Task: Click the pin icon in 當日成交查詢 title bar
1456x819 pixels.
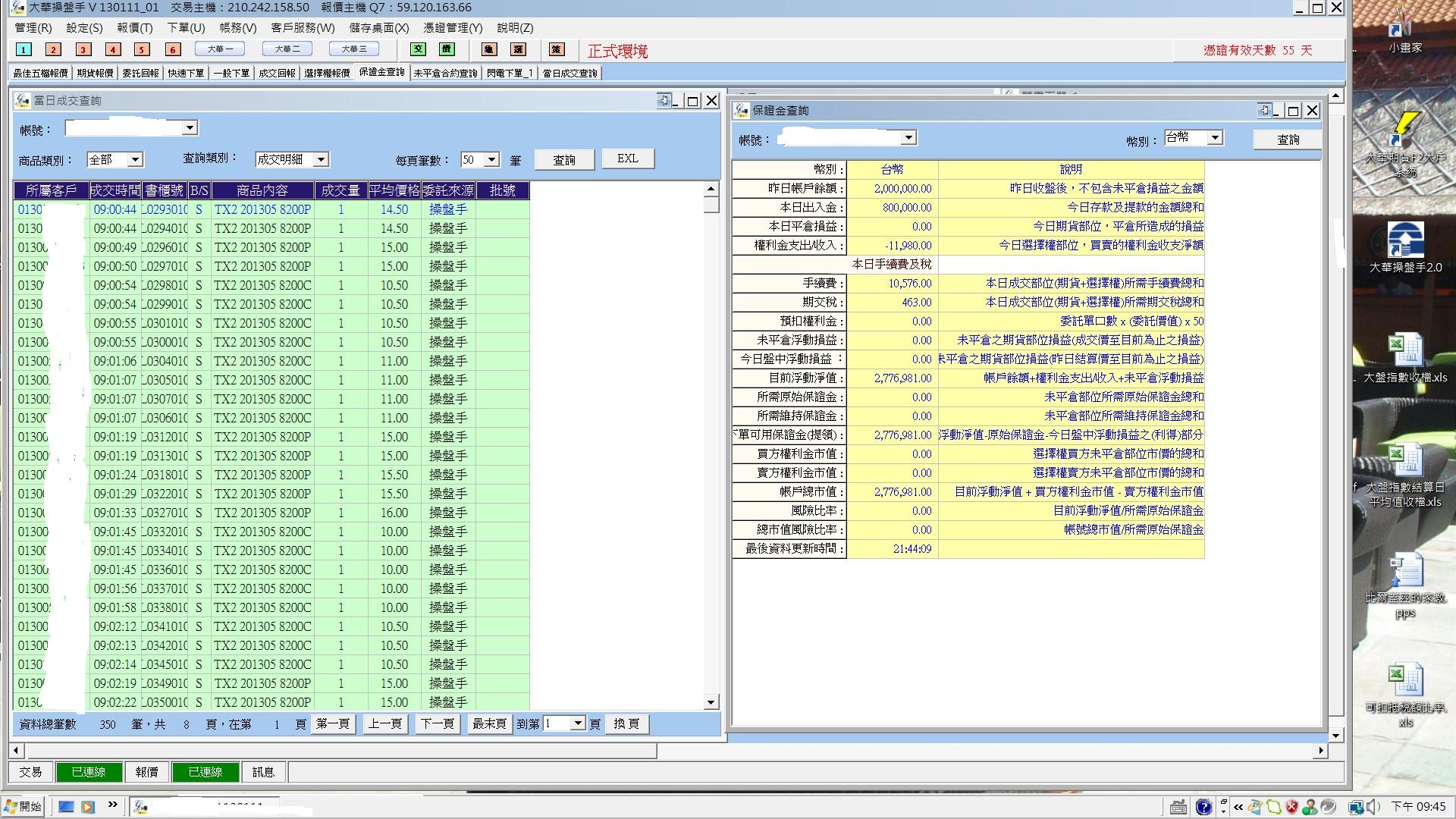Action: [x=664, y=100]
